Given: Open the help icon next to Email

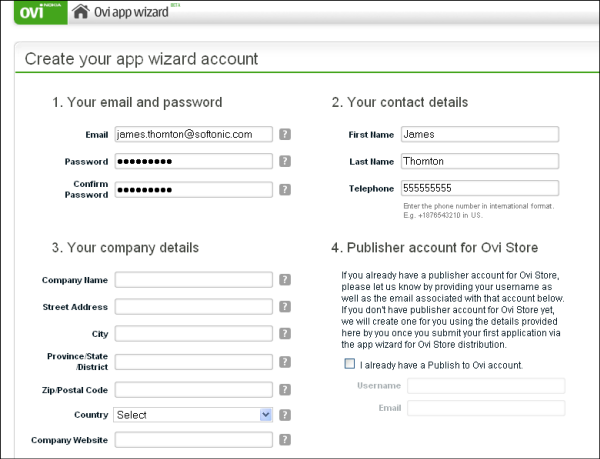Looking at the screenshot, I should (285, 134).
